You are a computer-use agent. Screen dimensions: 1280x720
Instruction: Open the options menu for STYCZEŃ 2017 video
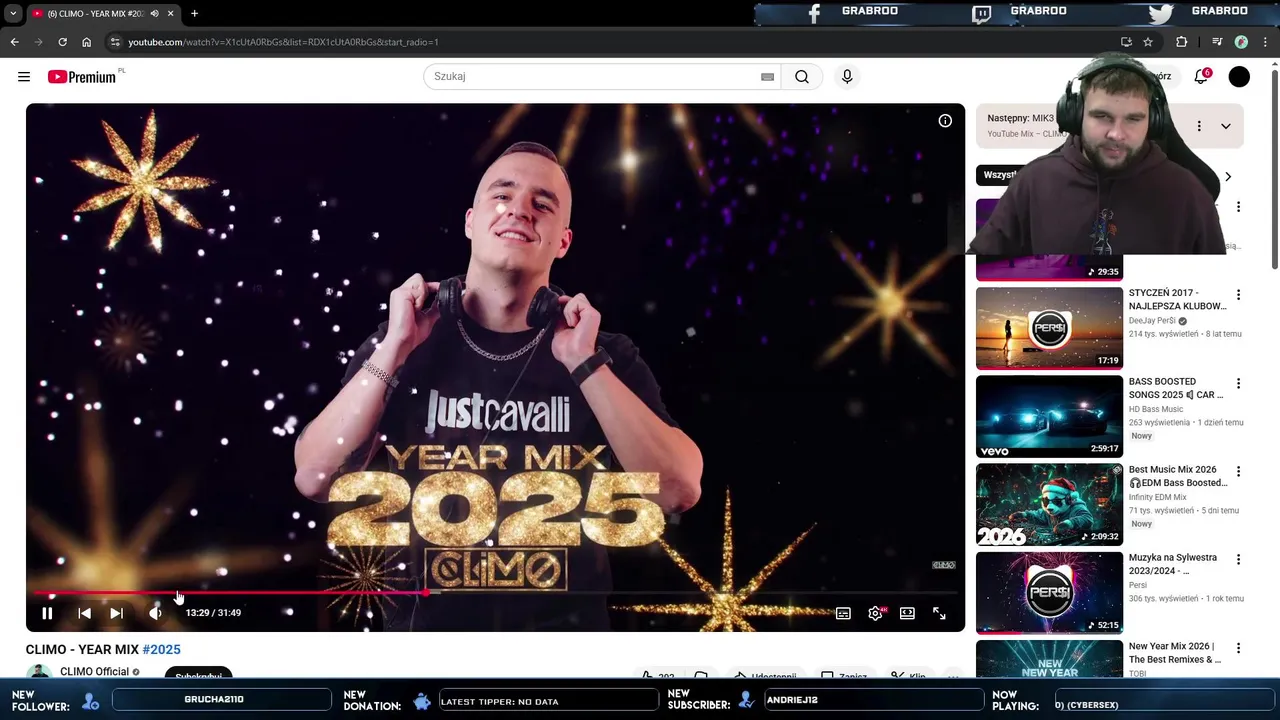pos(1238,295)
